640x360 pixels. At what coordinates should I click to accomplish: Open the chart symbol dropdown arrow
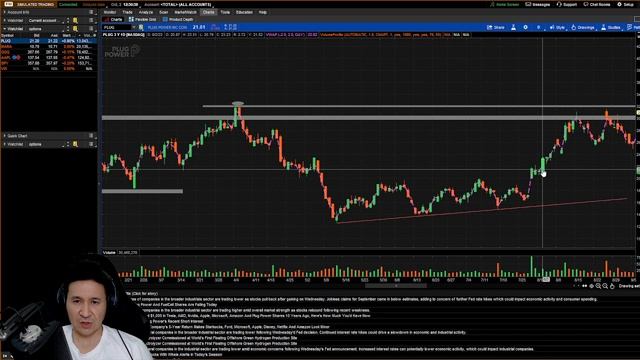133,27
